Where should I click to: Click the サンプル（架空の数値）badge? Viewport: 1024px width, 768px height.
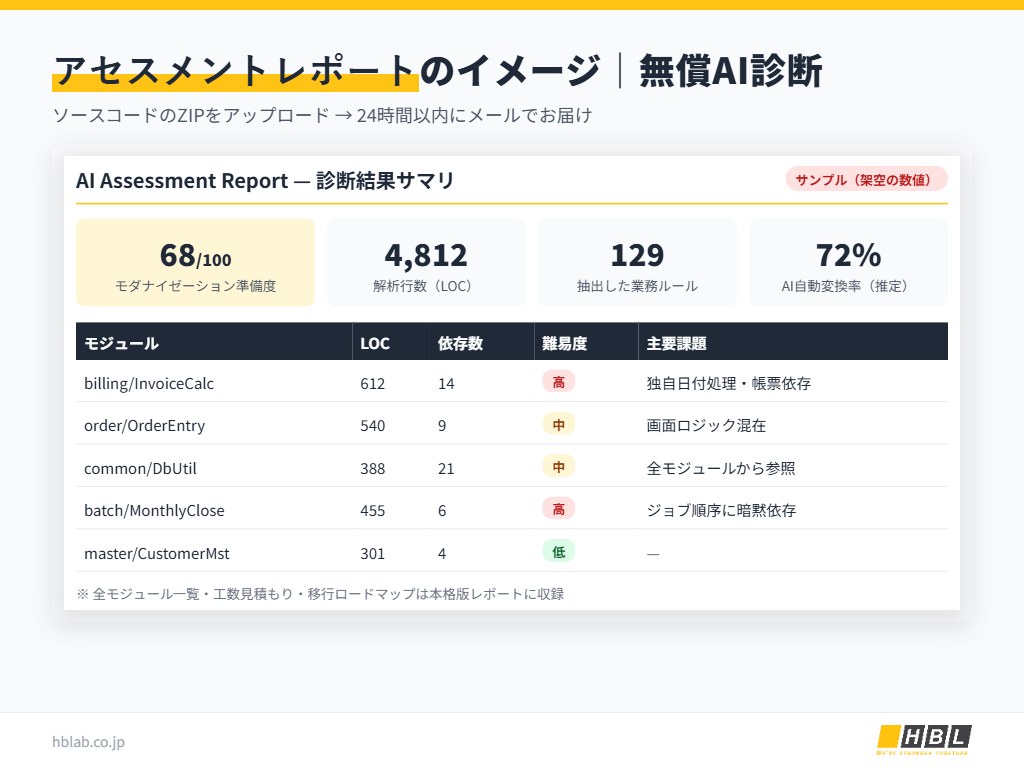866,180
